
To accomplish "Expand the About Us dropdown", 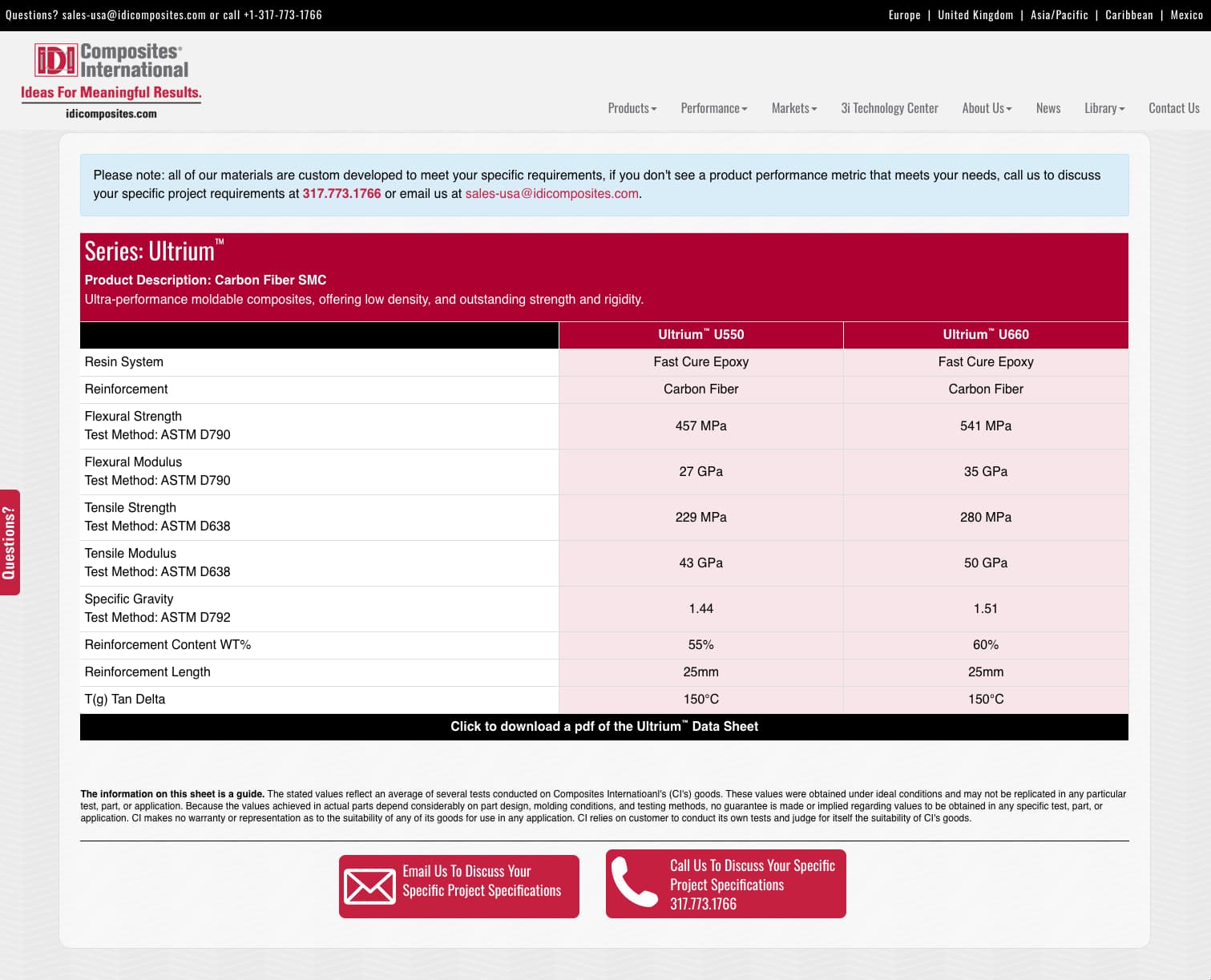I will coord(987,108).
